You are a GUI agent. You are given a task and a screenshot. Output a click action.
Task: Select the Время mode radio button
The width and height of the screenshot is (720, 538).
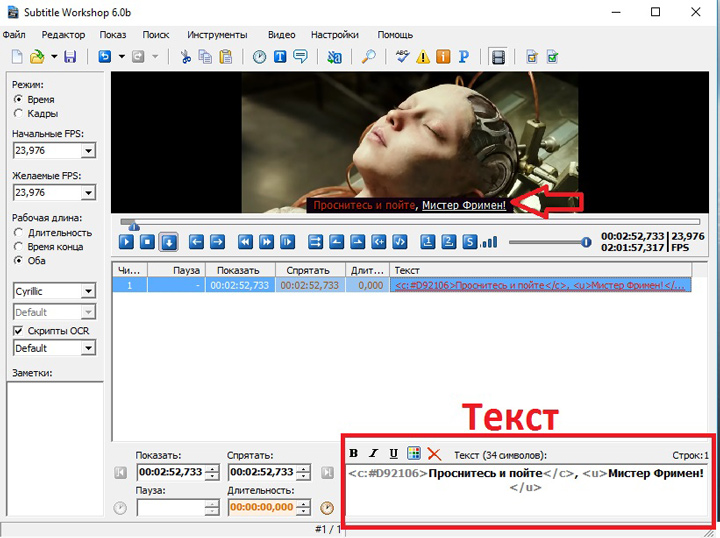pyautogui.click(x=18, y=99)
